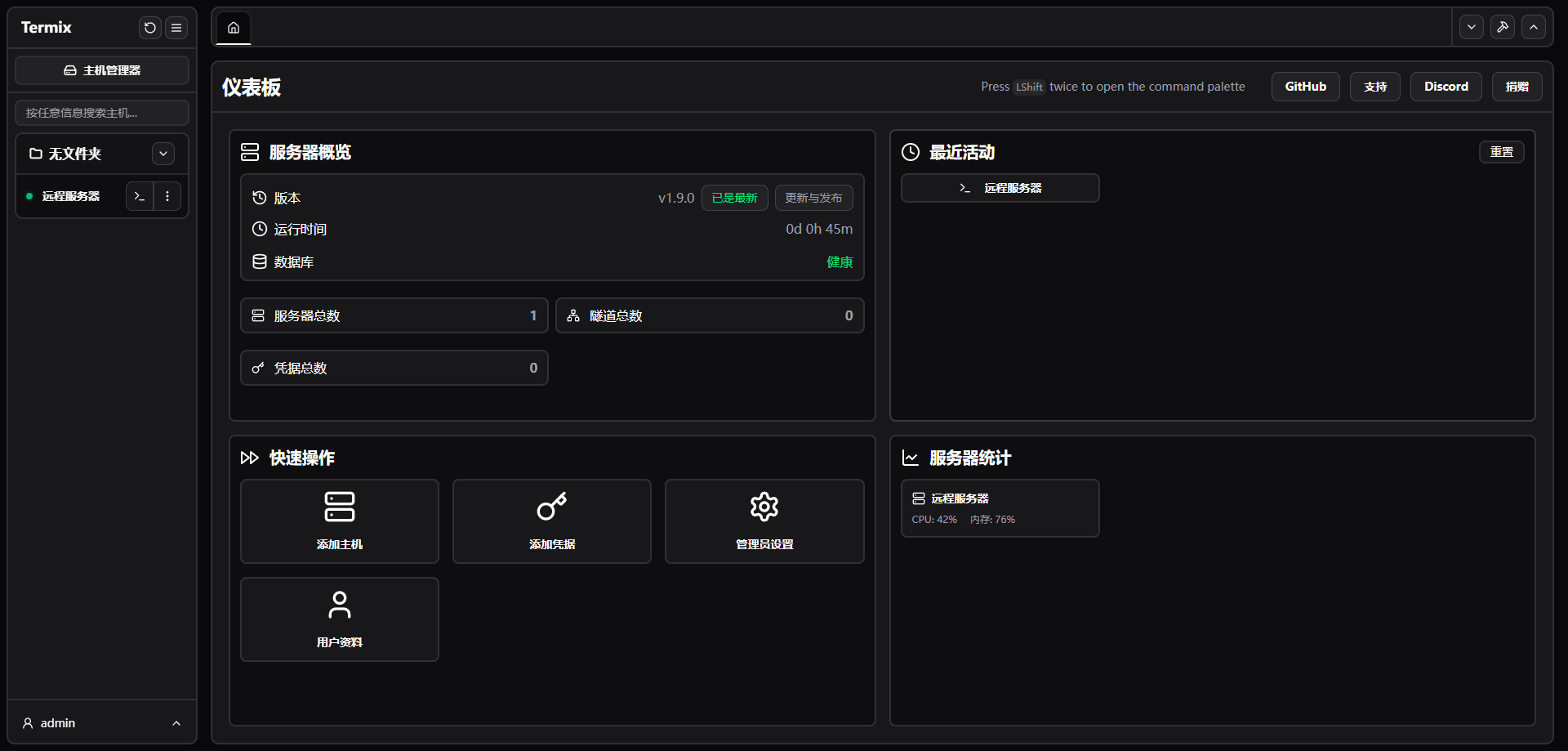Click the home tab icon
Image resolution: width=1568 pixels, height=751 pixels.
[234, 28]
